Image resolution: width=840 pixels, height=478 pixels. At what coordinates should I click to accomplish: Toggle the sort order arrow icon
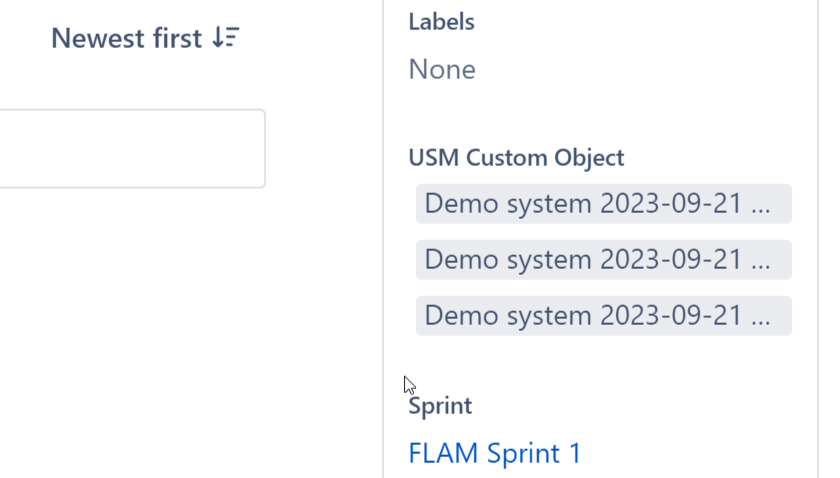click(226, 38)
